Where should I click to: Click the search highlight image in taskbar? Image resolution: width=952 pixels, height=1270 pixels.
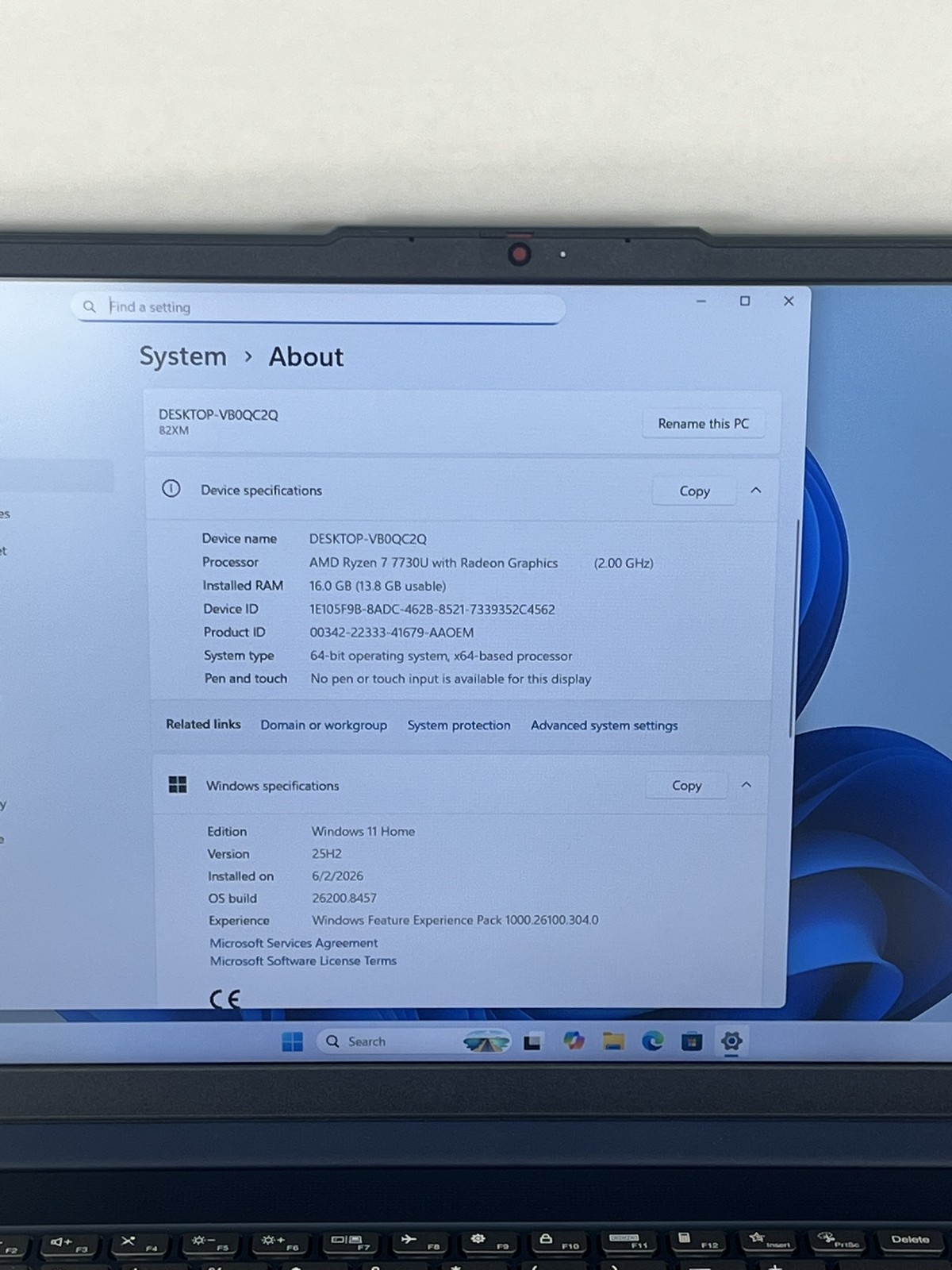(486, 1041)
